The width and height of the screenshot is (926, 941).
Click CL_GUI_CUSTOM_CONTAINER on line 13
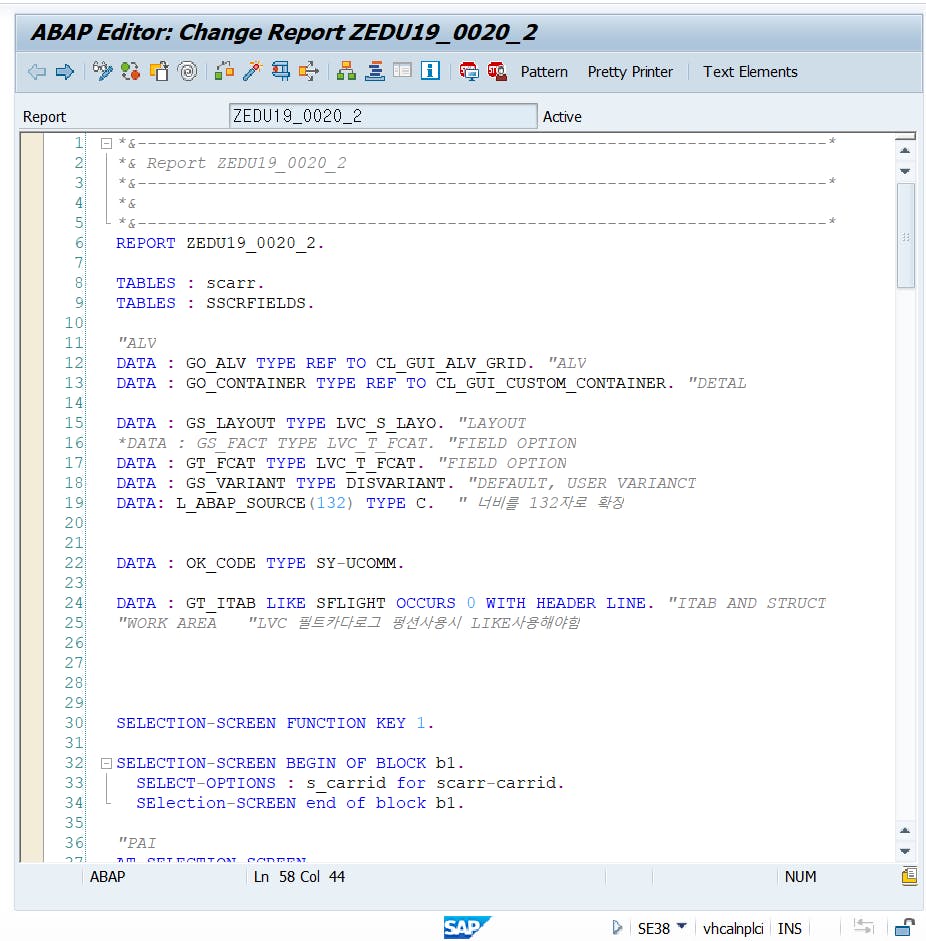[550, 383]
